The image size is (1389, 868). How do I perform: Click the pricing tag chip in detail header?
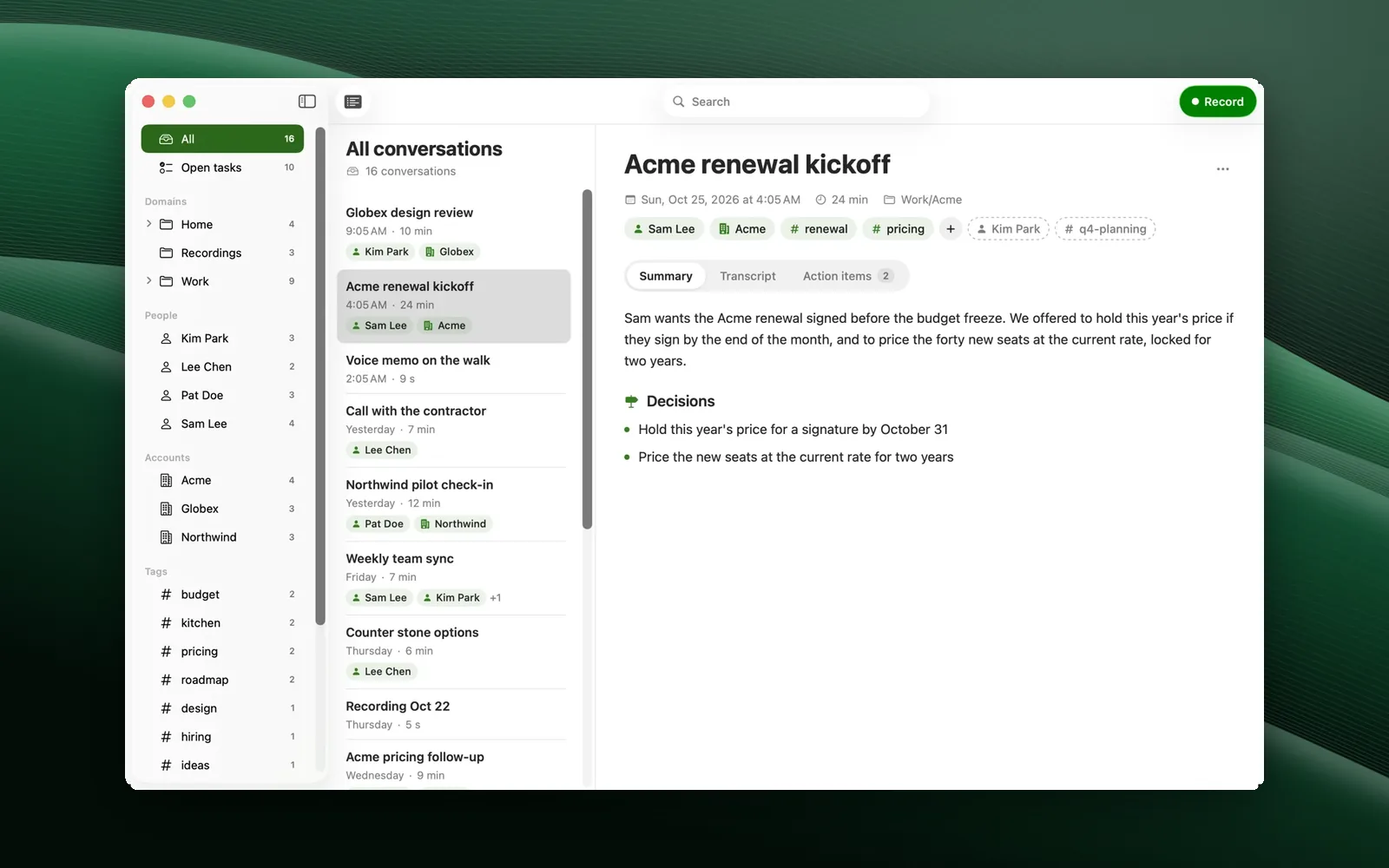[x=898, y=229]
